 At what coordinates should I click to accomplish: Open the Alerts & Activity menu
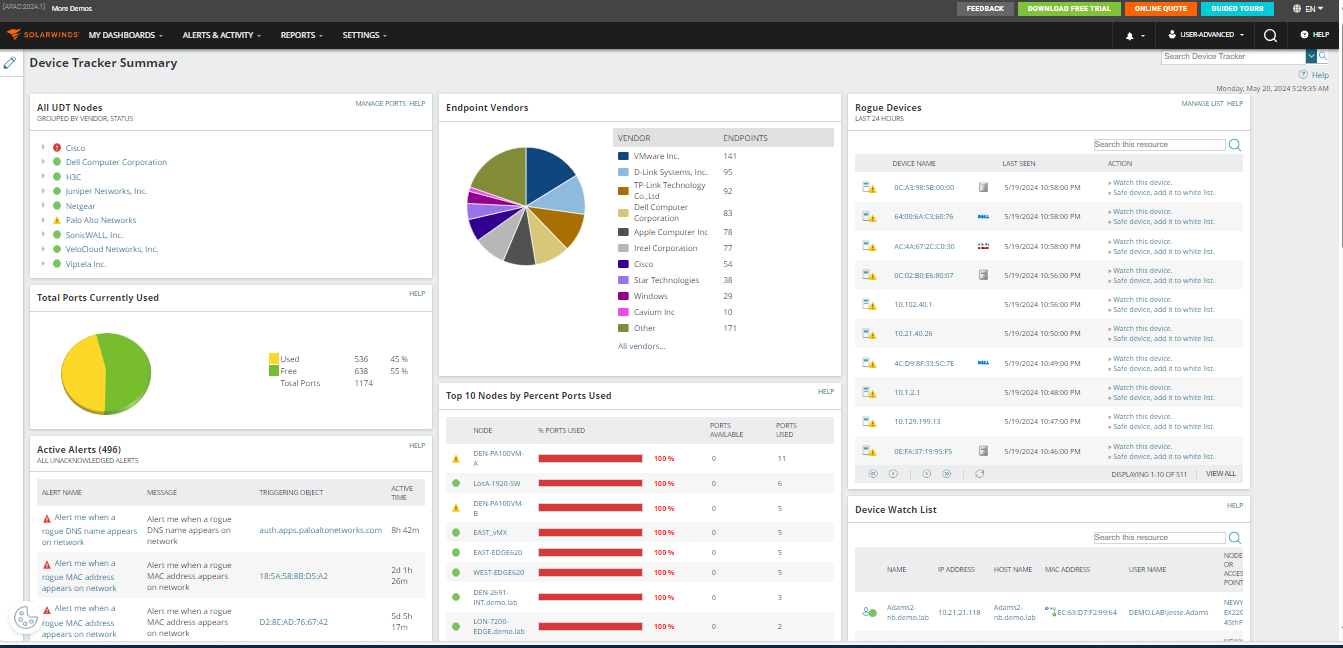[222, 35]
